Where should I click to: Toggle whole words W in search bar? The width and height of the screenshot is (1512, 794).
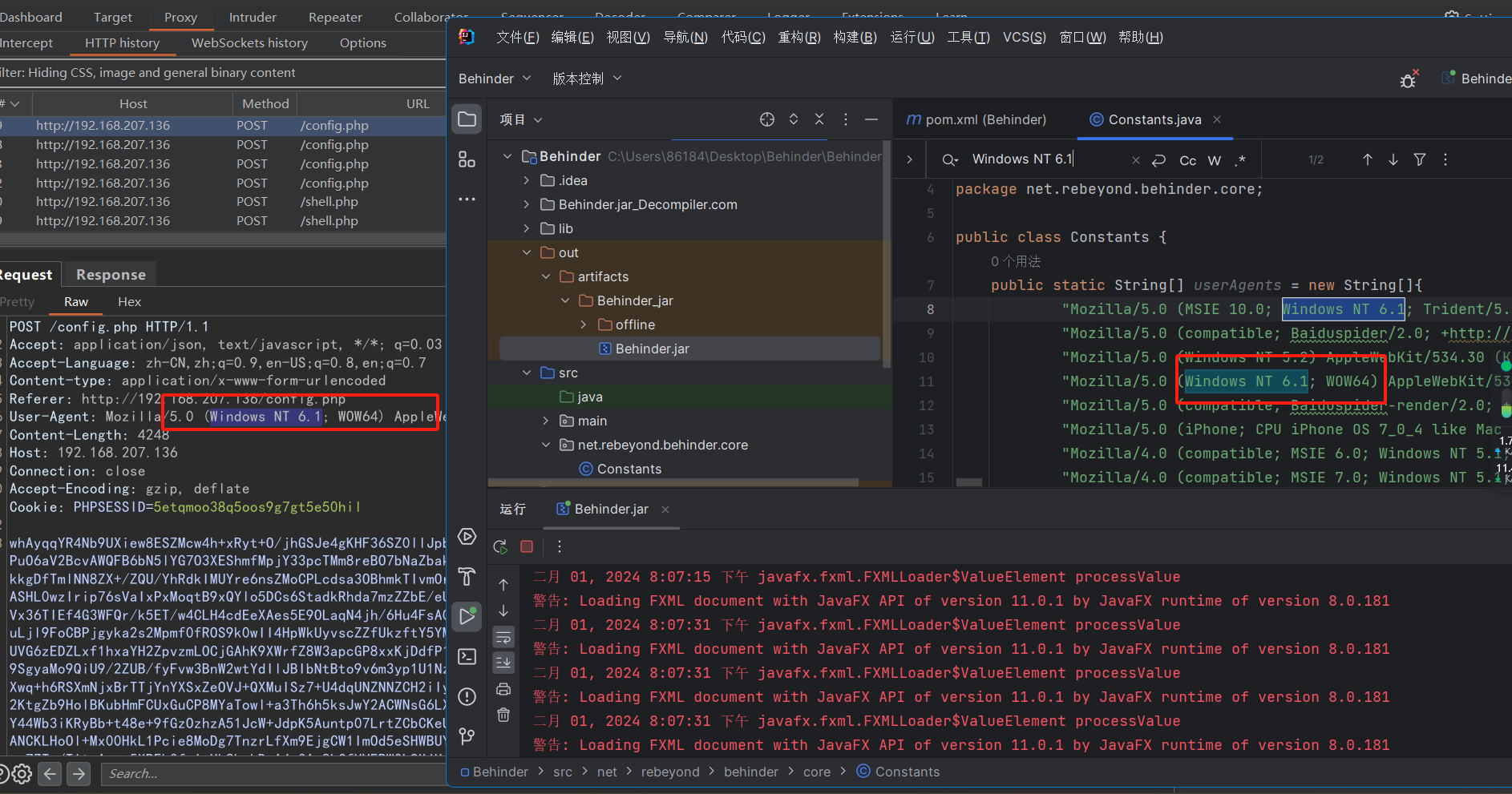1215,160
